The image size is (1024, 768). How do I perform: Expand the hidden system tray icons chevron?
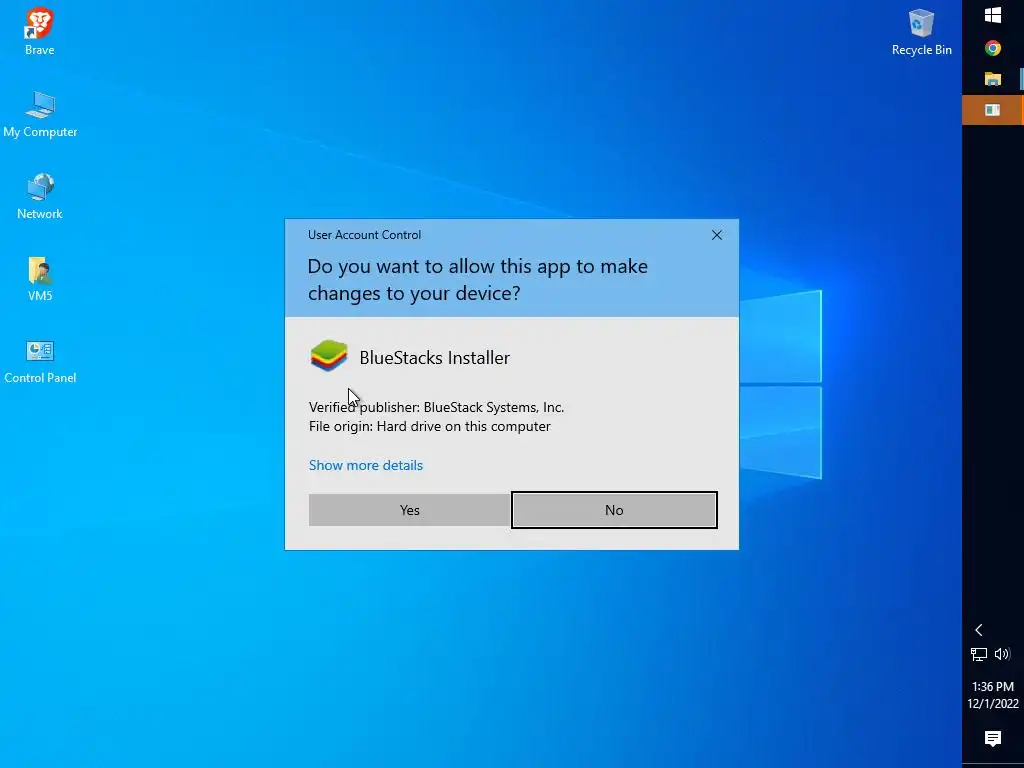point(978,630)
